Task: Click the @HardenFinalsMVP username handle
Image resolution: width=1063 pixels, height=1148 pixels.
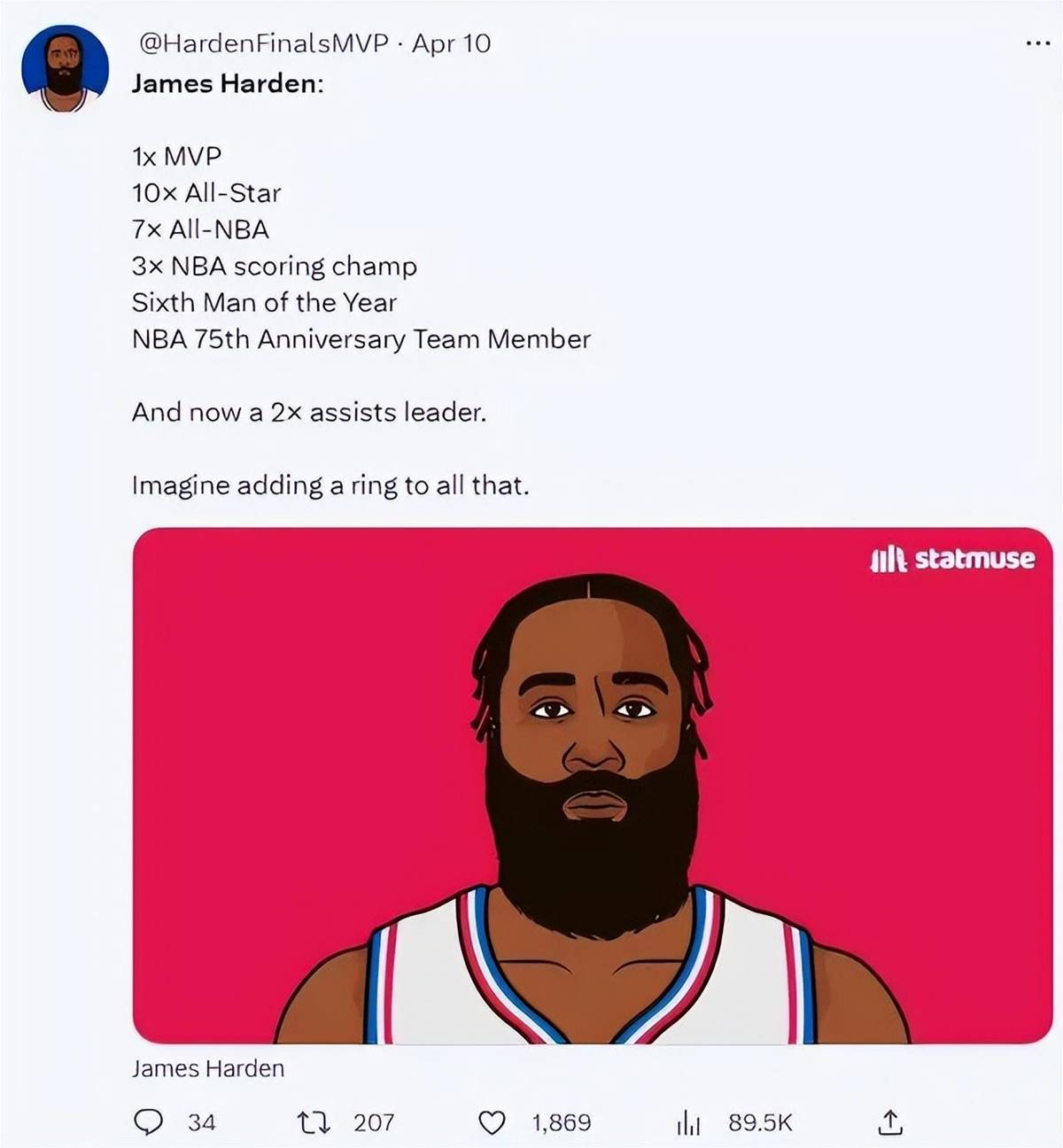Action: pyautogui.click(x=264, y=43)
